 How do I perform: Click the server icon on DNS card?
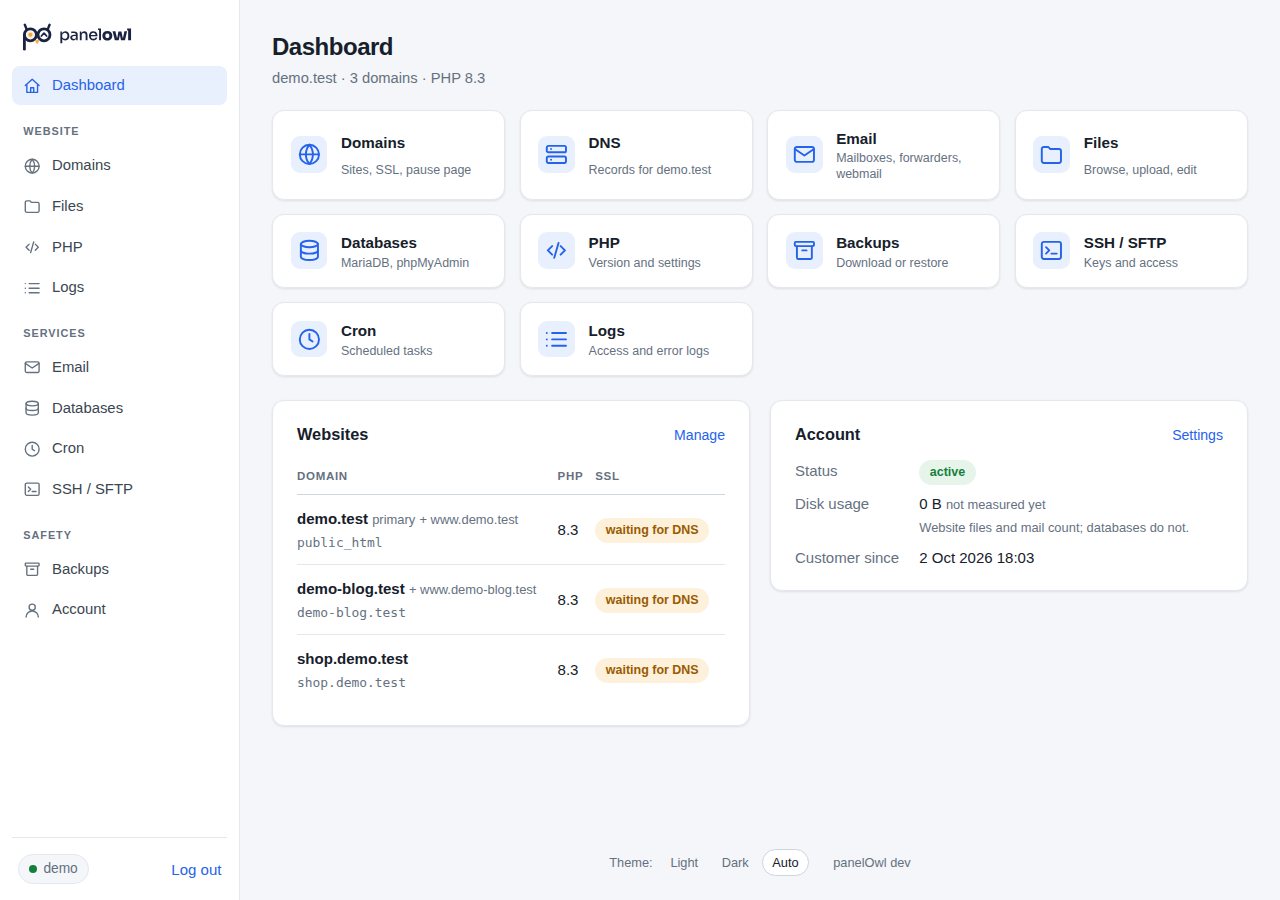[x=556, y=154]
